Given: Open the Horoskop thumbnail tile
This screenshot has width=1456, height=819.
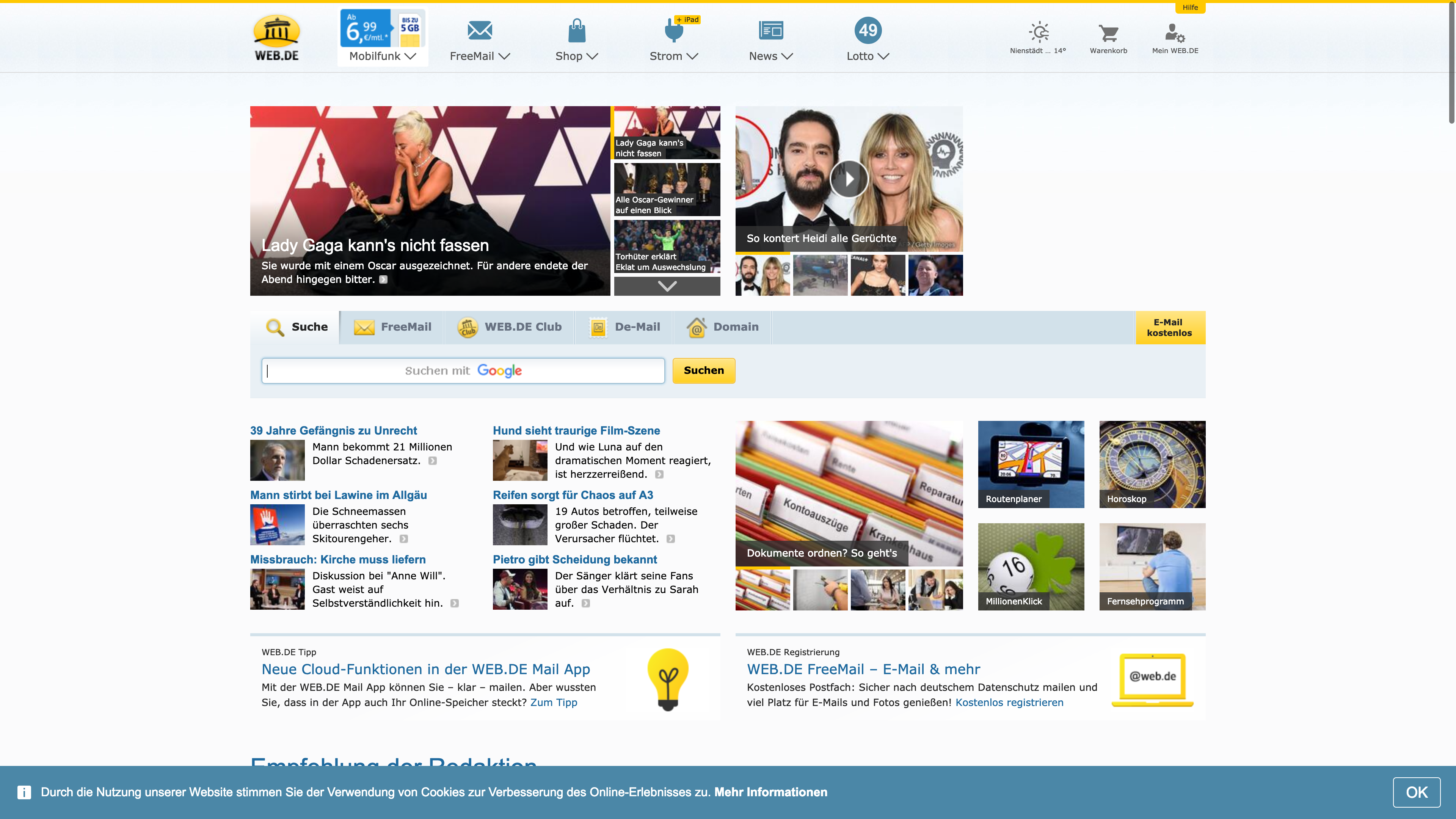Looking at the screenshot, I should [1152, 464].
